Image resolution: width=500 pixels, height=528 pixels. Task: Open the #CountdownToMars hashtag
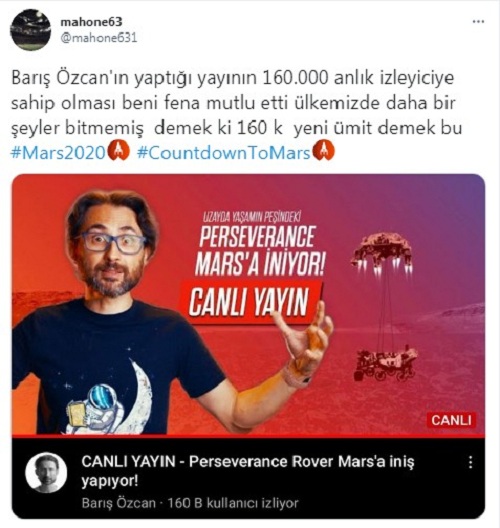point(224,153)
